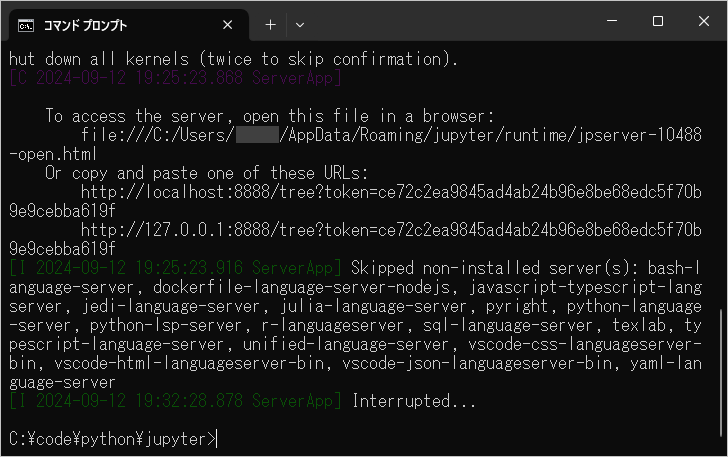Expand the new tab profile dropdown chevron
Viewport: 728px width, 457px height.
pos(299,24)
